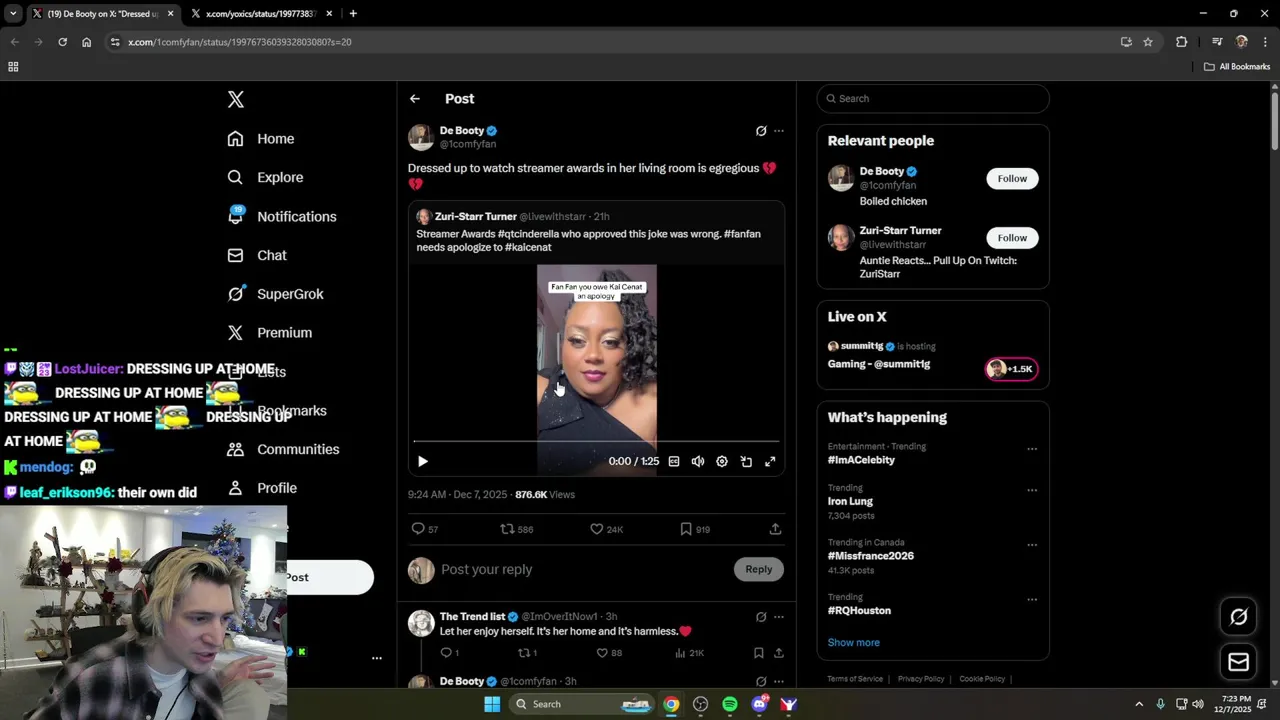Open video playback settings gear
The height and width of the screenshot is (720, 1280).
(722, 461)
